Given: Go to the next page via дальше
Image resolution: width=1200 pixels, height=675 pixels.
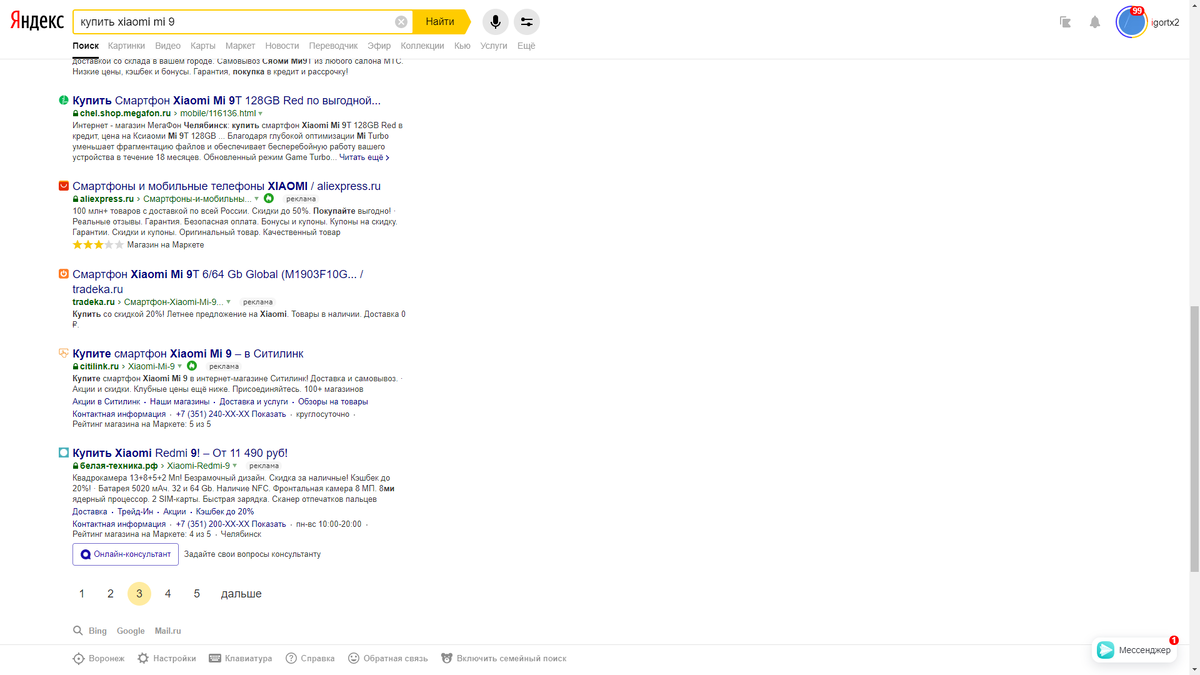Looking at the screenshot, I should pyautogui.click(x=241, y=594).
